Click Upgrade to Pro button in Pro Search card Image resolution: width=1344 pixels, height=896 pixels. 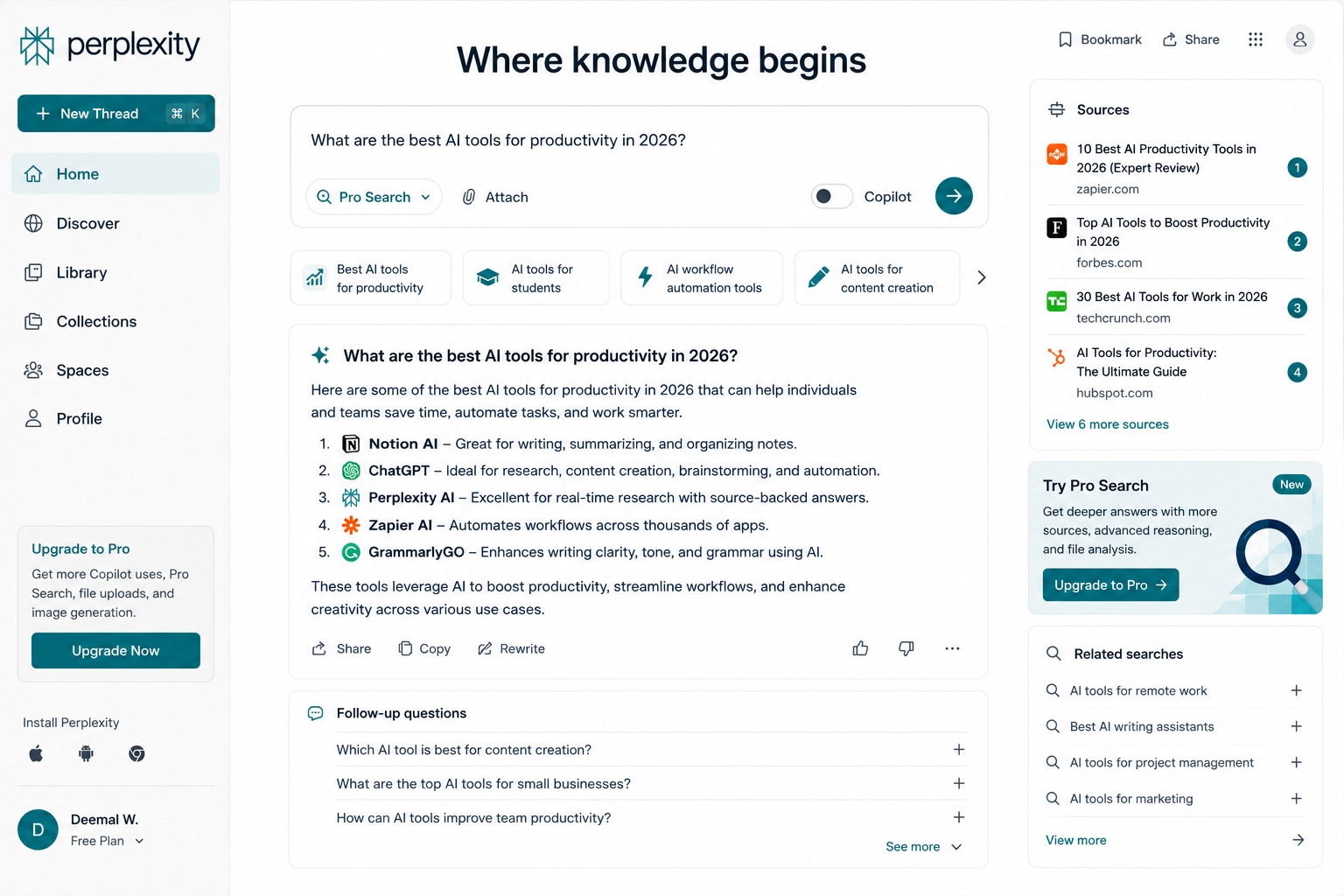(1110, 585)
